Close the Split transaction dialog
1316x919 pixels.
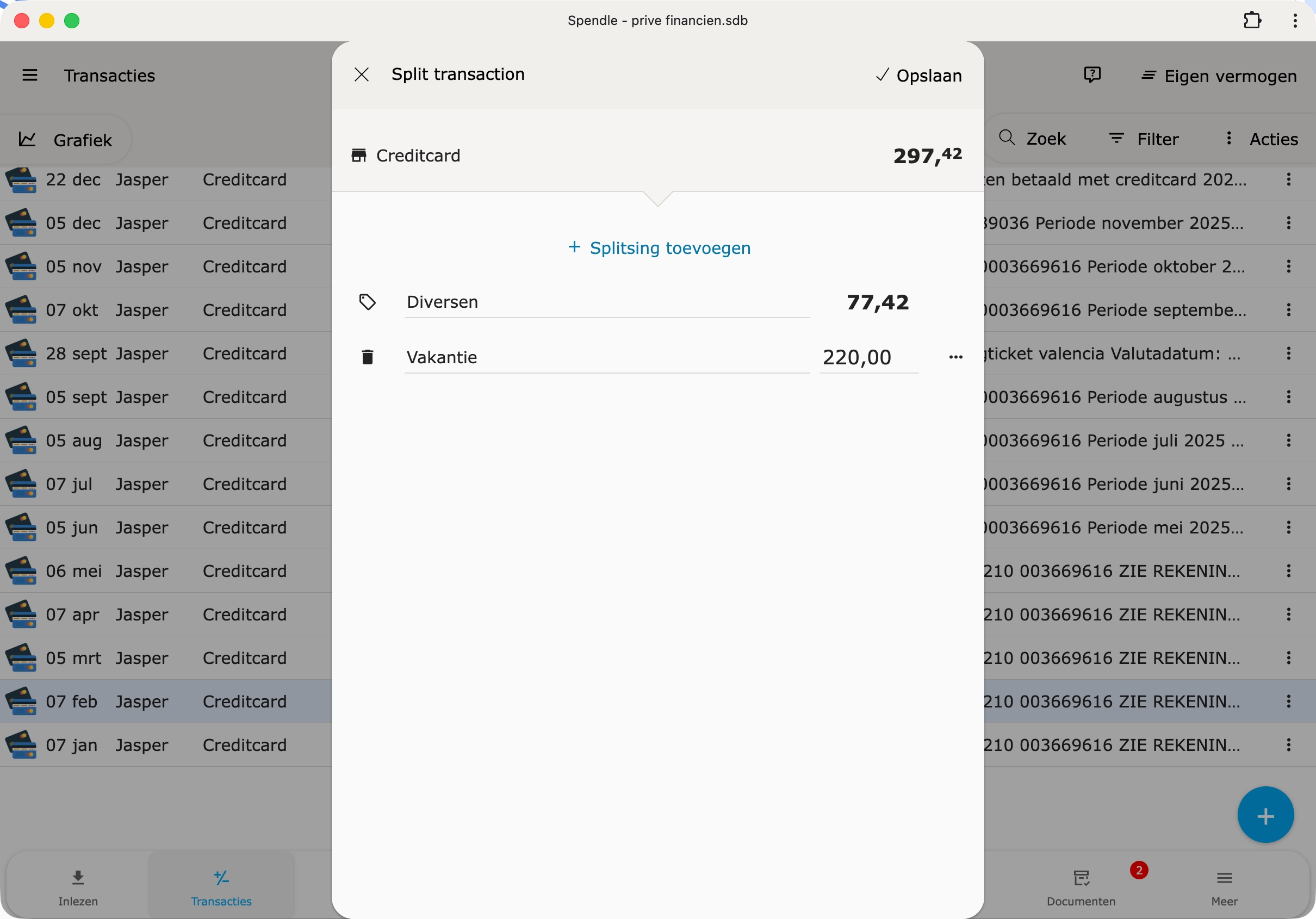tap(361, 74)
